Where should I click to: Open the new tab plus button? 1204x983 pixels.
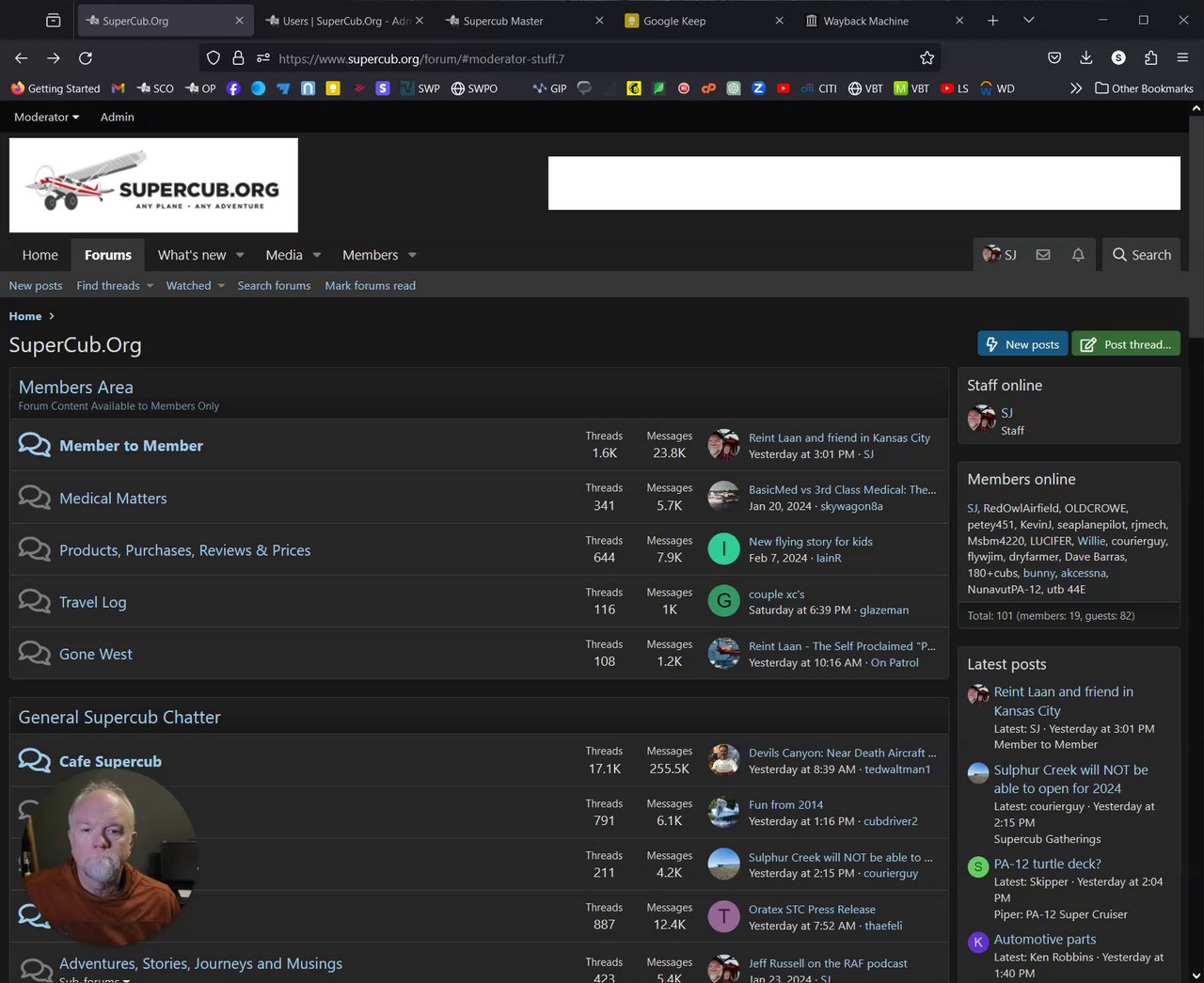click(992, 20)
